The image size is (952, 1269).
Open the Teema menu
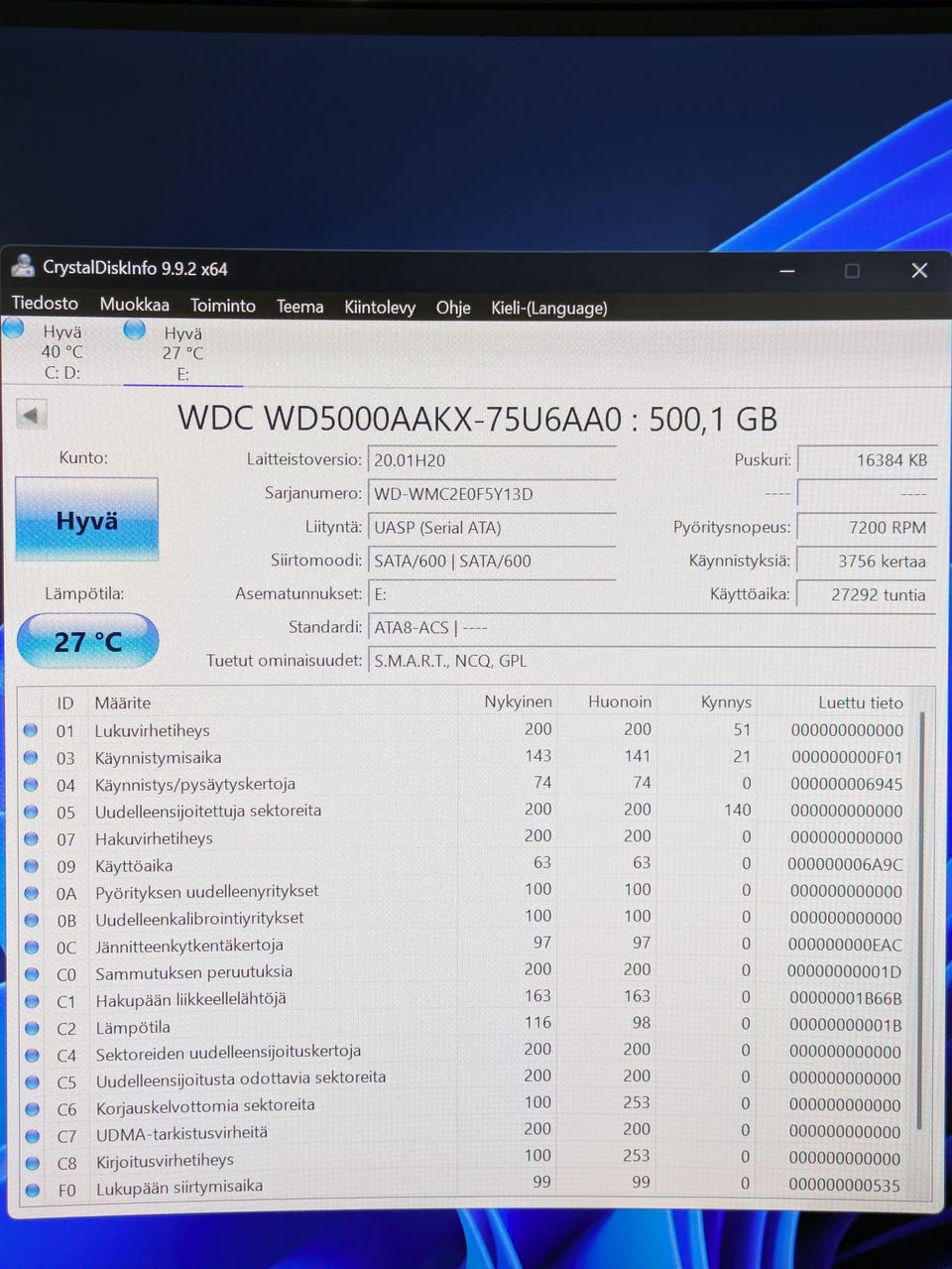pos(300,307)
